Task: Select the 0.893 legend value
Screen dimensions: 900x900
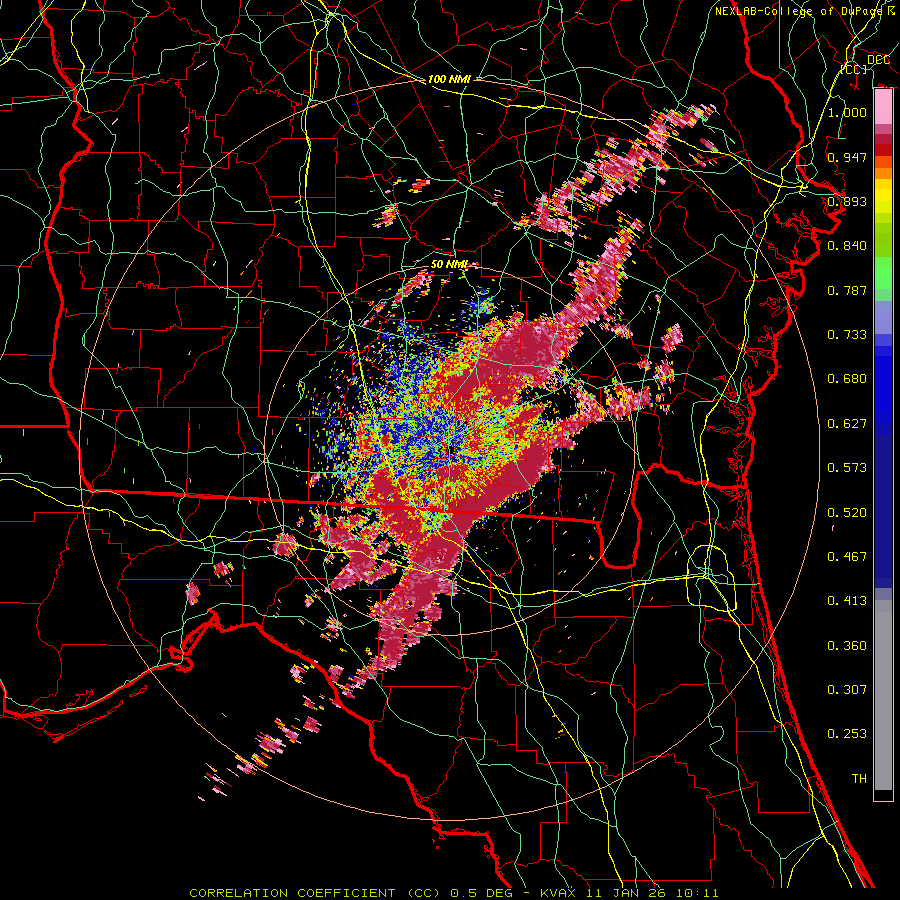Action: click(847, 201)
